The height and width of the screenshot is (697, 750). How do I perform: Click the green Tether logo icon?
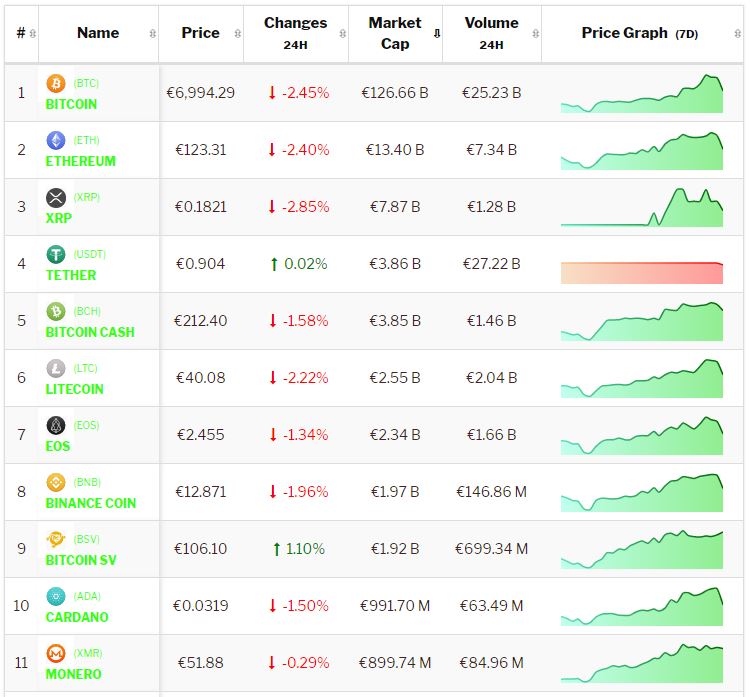(56, 255)
